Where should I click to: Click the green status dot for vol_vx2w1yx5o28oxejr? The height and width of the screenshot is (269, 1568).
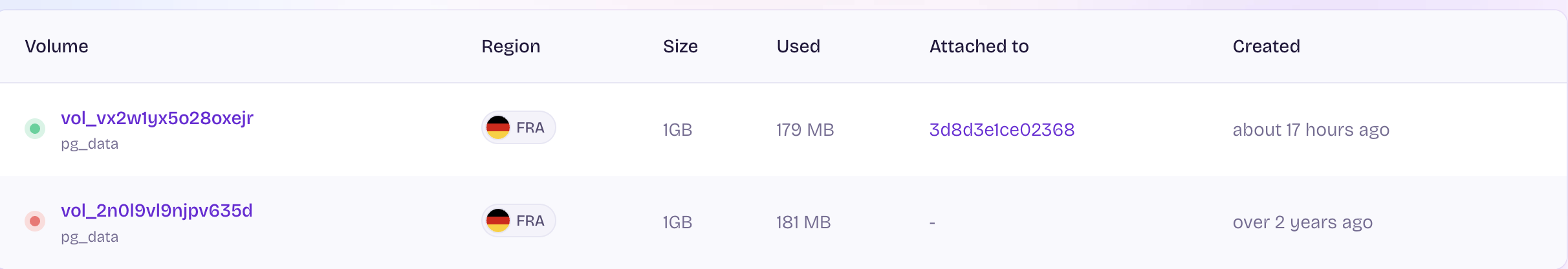point(35,129)
